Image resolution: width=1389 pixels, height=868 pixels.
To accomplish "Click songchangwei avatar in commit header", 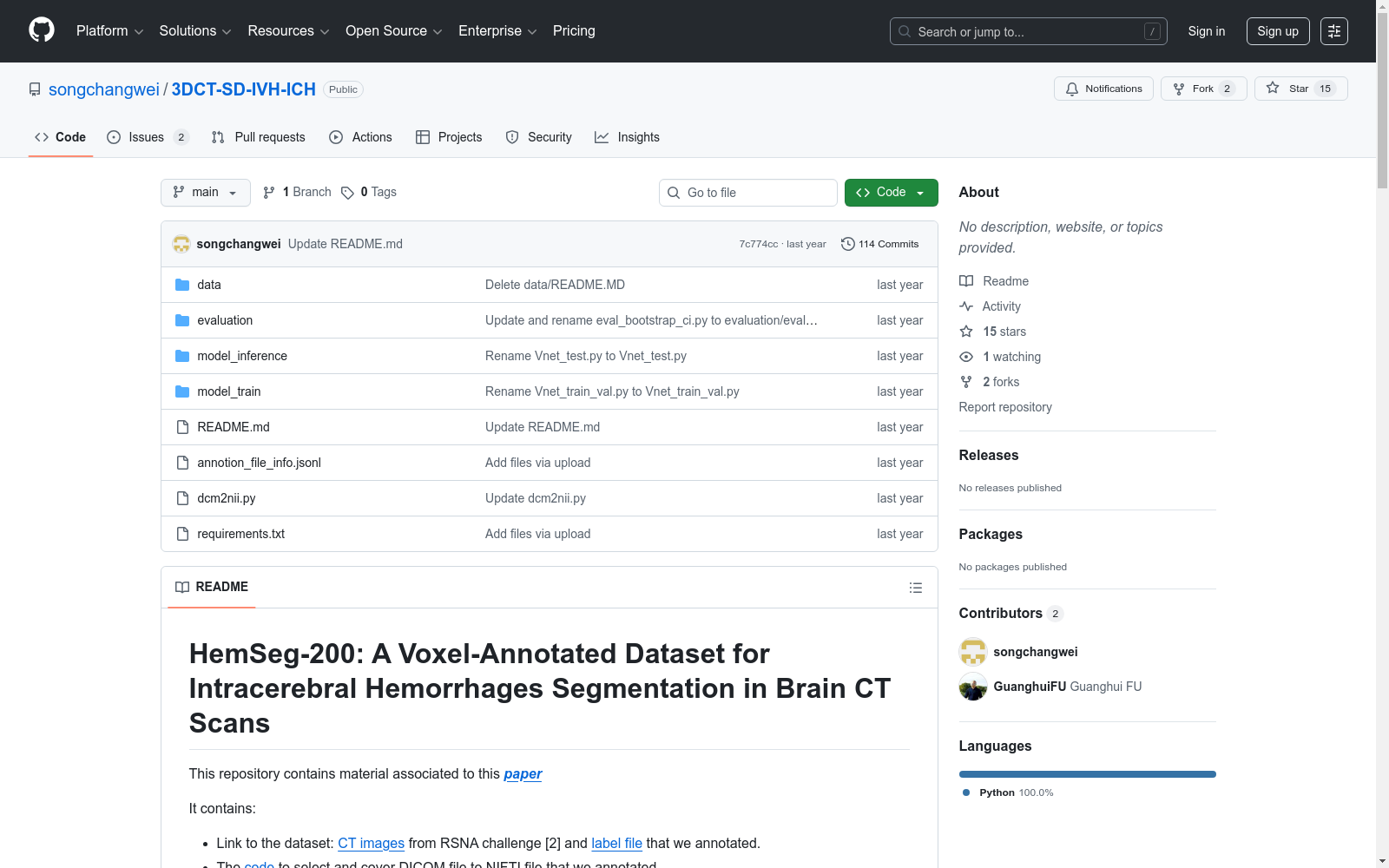I will [181, 244].
